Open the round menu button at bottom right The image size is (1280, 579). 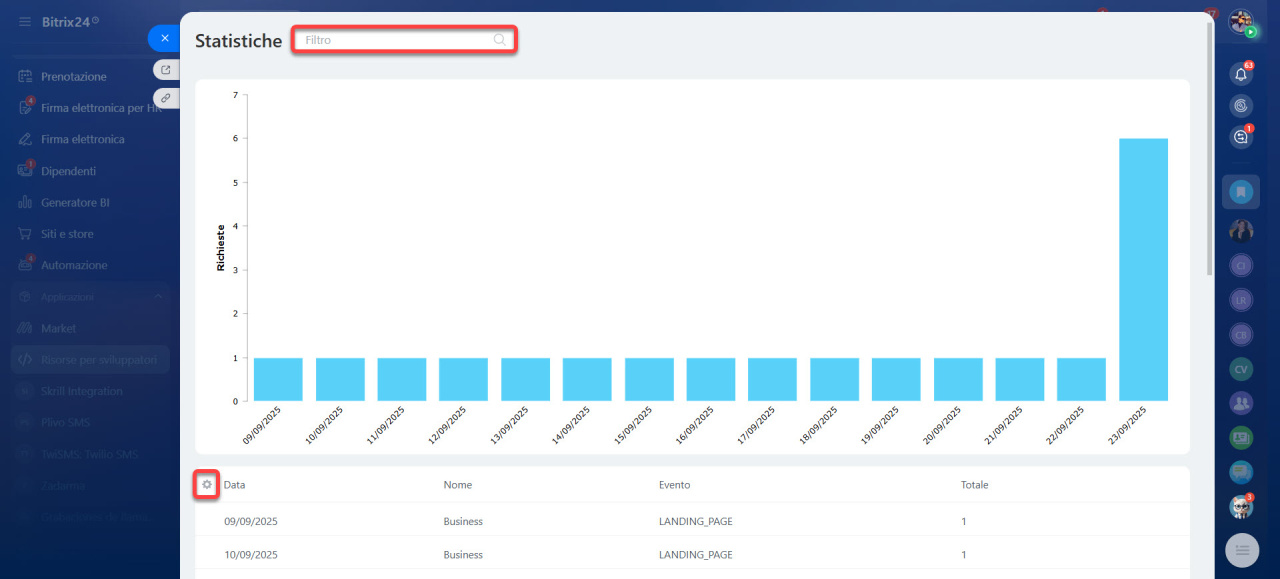pos(1243,549)
